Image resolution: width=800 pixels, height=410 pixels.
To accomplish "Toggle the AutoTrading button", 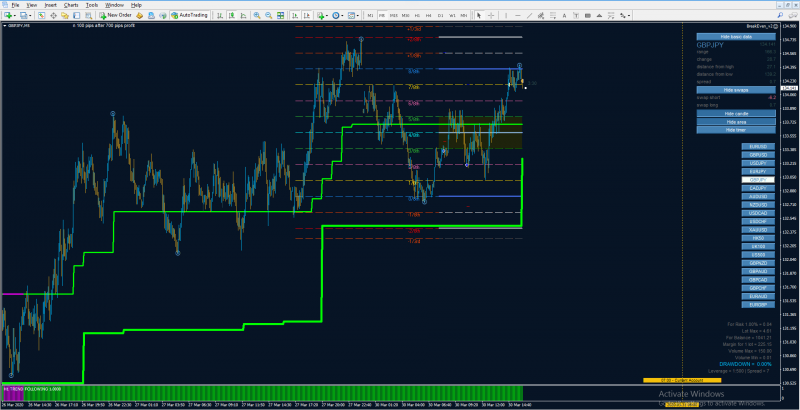I will point(189,15).
